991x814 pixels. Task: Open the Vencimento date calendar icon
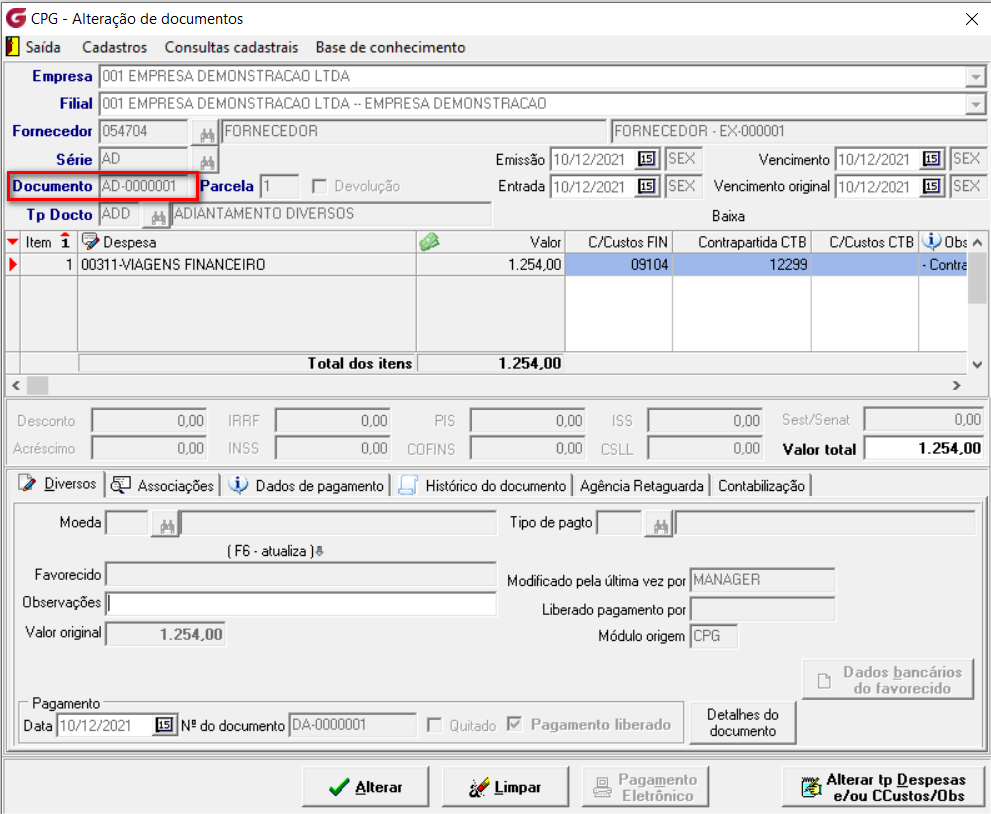pyautogui.click(x=932, y=159)
